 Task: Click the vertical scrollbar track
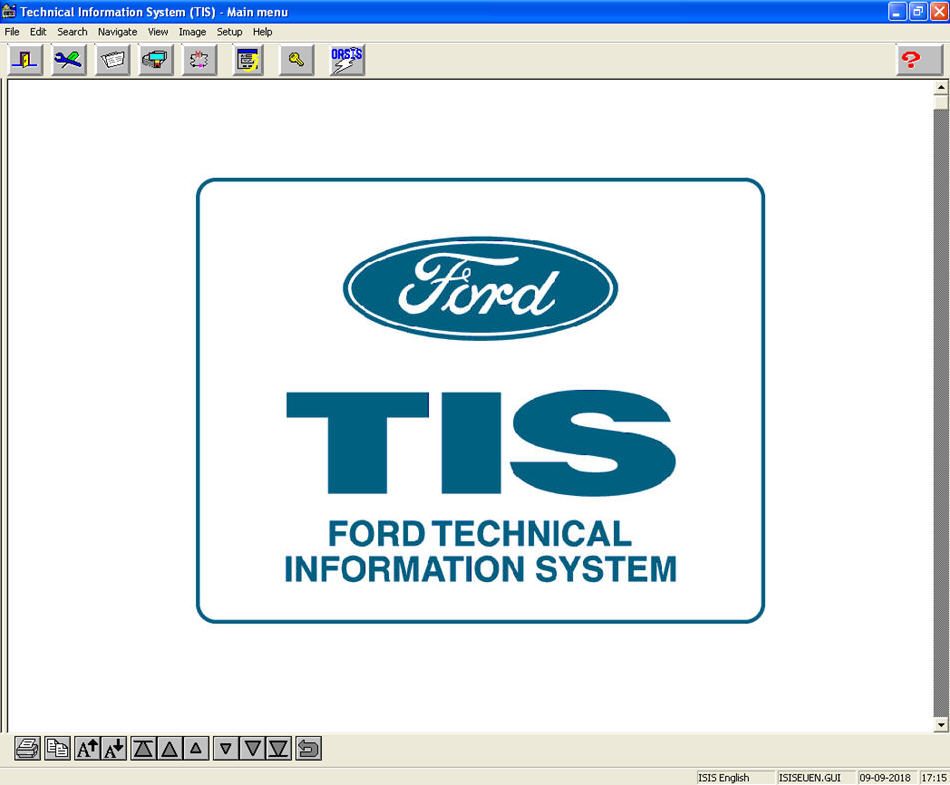click(x=940, y=412)
